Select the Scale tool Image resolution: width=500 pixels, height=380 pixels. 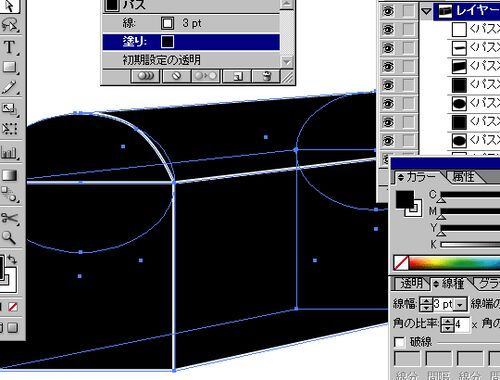9,108
